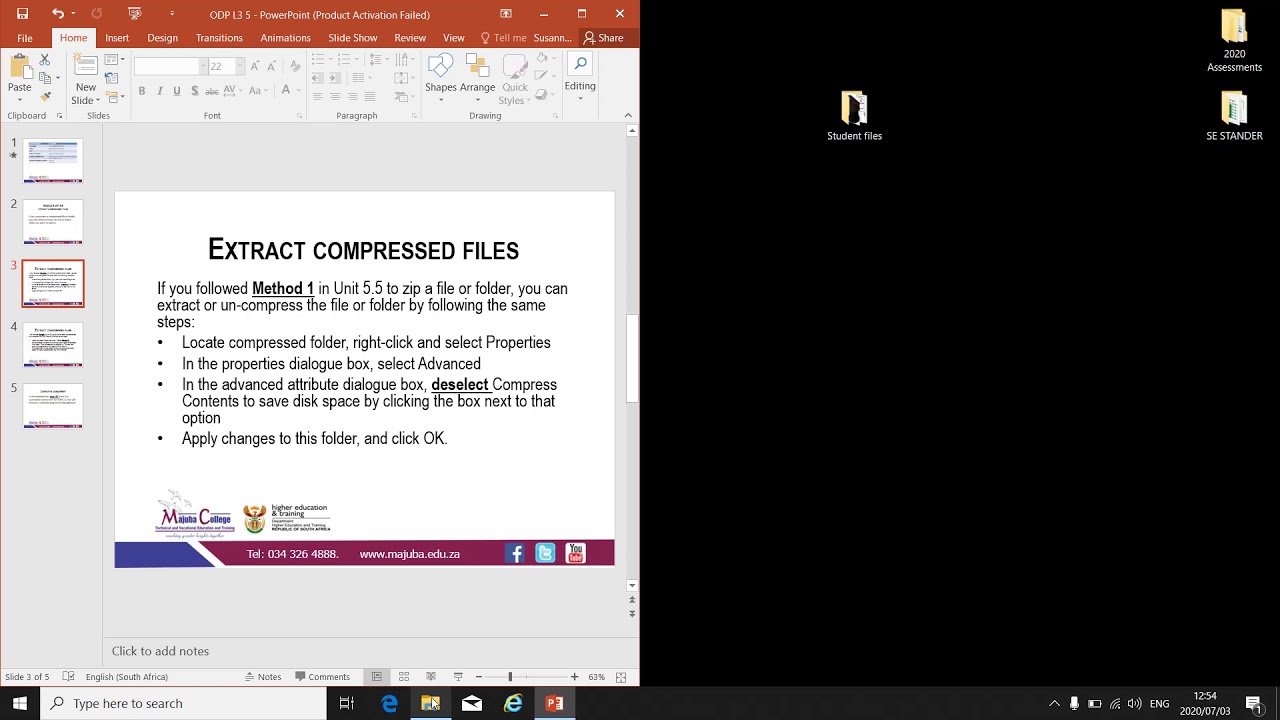Open the Review ribbon tab
Screen dimensions: 1280x720
tap(410, 38)
